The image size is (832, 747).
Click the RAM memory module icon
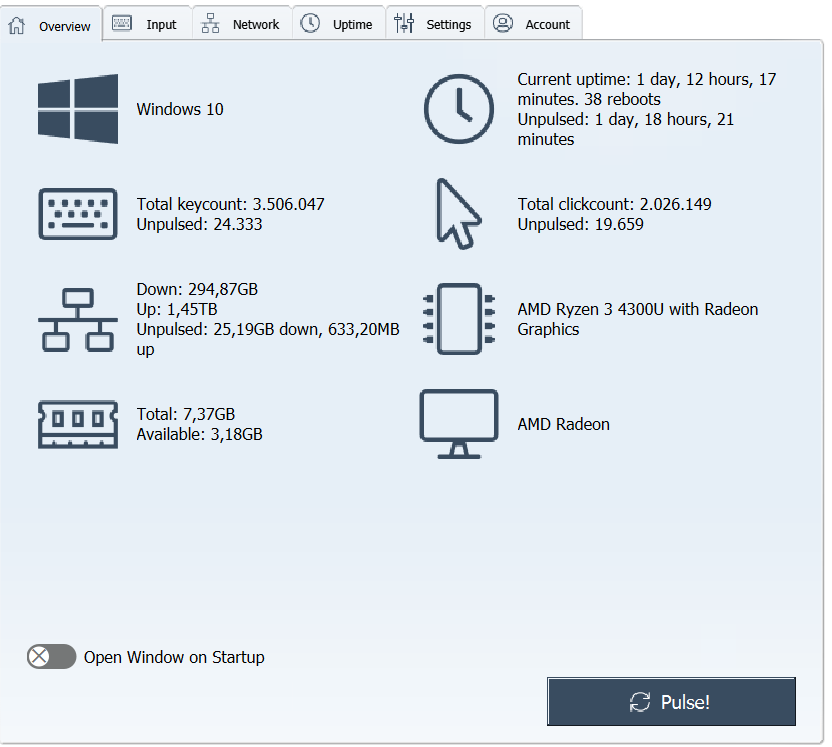pyautogui.click(x=78, y=424)
